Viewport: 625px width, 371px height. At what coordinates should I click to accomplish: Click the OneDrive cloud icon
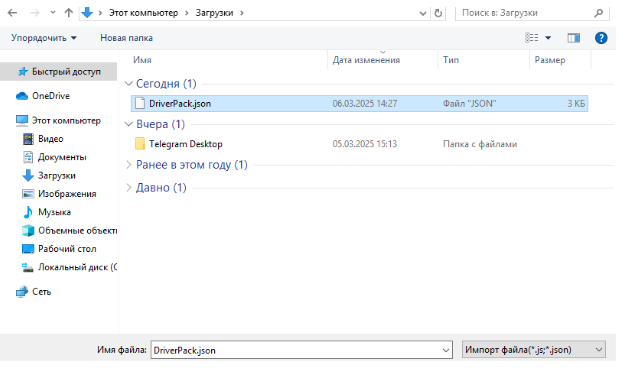click(22, 96)
